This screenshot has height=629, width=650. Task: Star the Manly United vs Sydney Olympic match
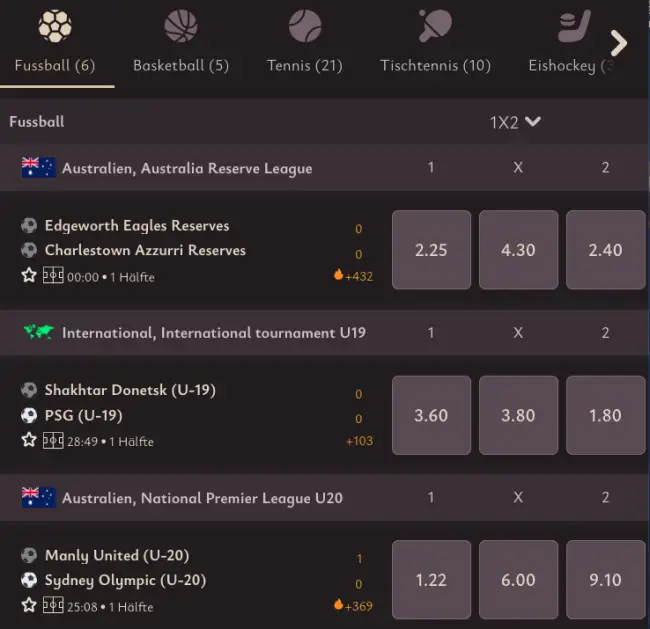pyautogui.click(x=29, y=605)
